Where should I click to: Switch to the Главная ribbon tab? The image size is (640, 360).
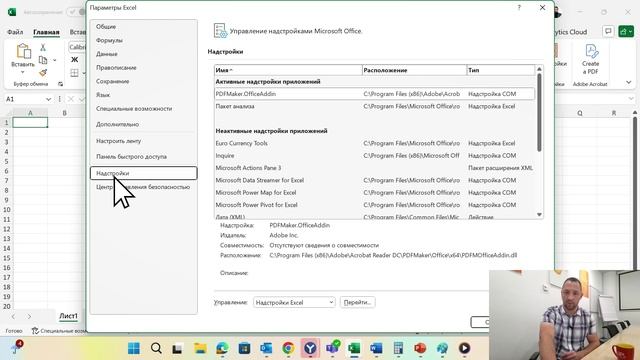pyautogui.click(x=46, y=32)
